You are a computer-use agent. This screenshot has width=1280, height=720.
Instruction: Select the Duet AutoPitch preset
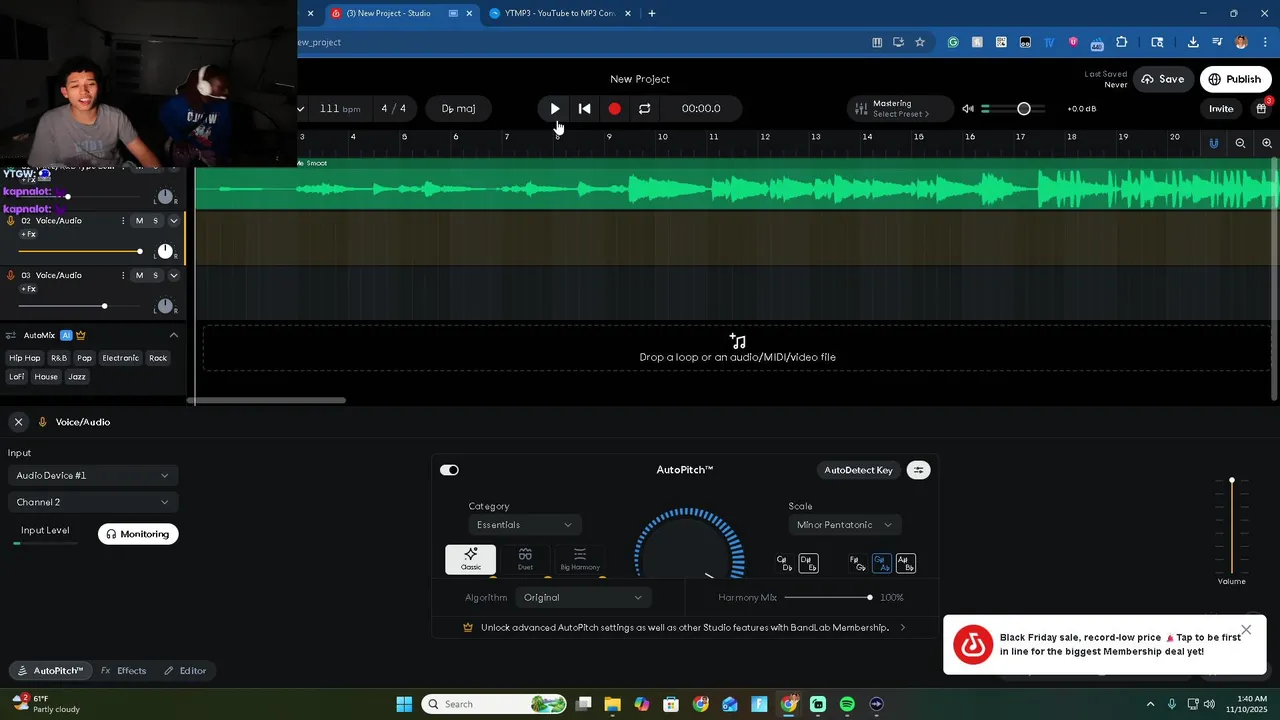[525, 559]
